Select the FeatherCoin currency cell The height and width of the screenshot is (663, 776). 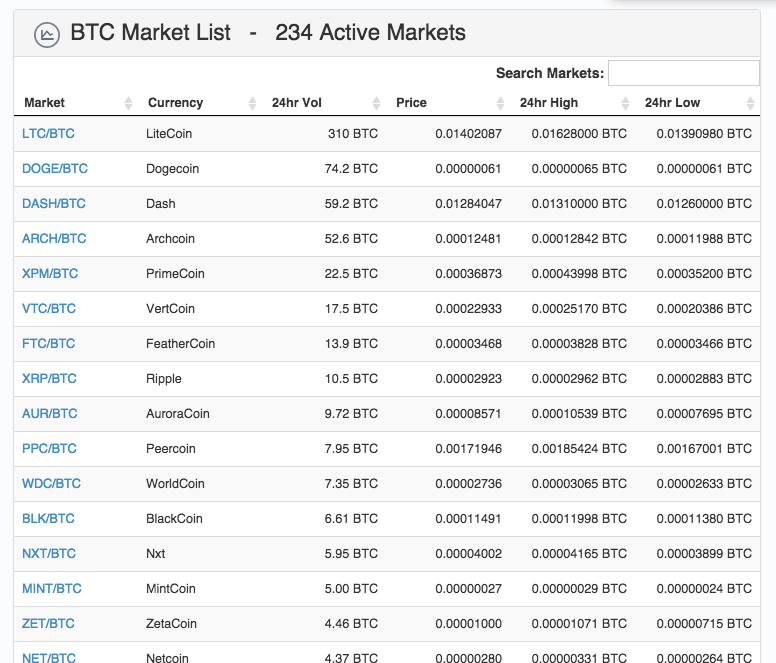point(180,343)
